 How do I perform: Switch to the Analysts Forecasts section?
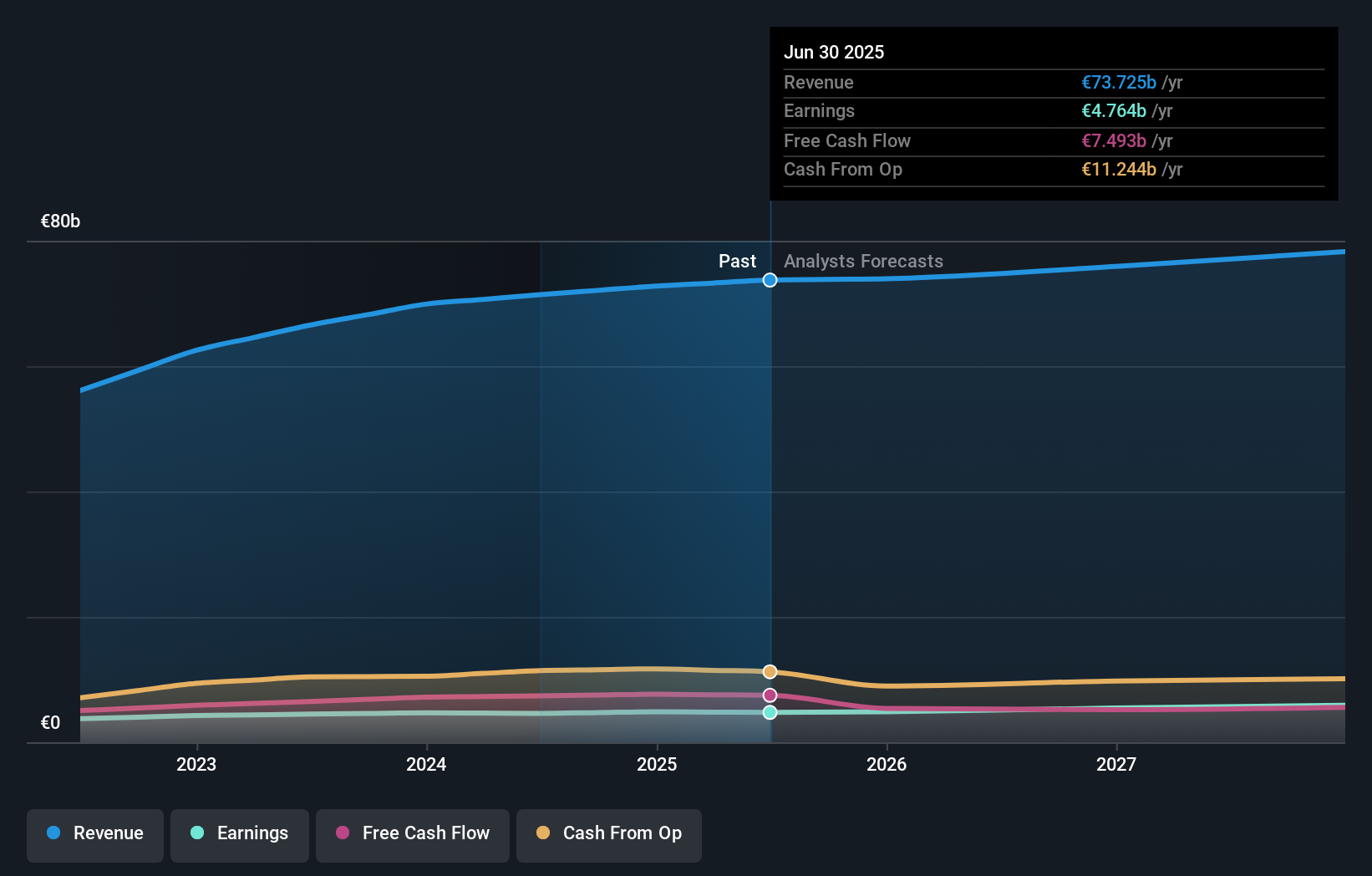pyautogui.click(x=863, y=261)
